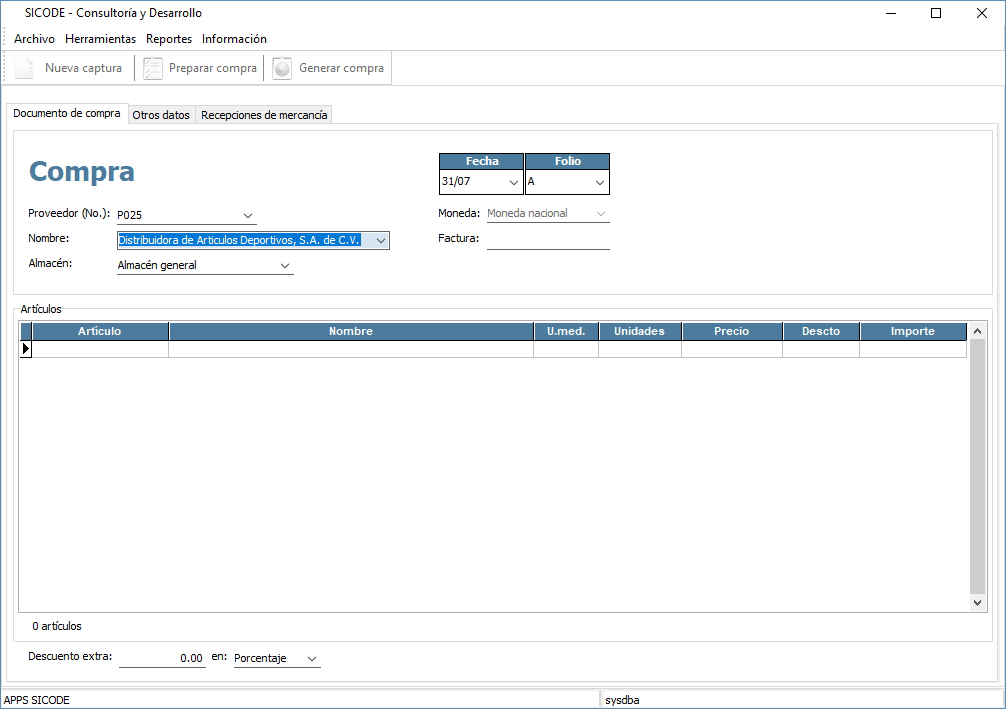Click the Preparar compra checklist icon

point(153,68)
